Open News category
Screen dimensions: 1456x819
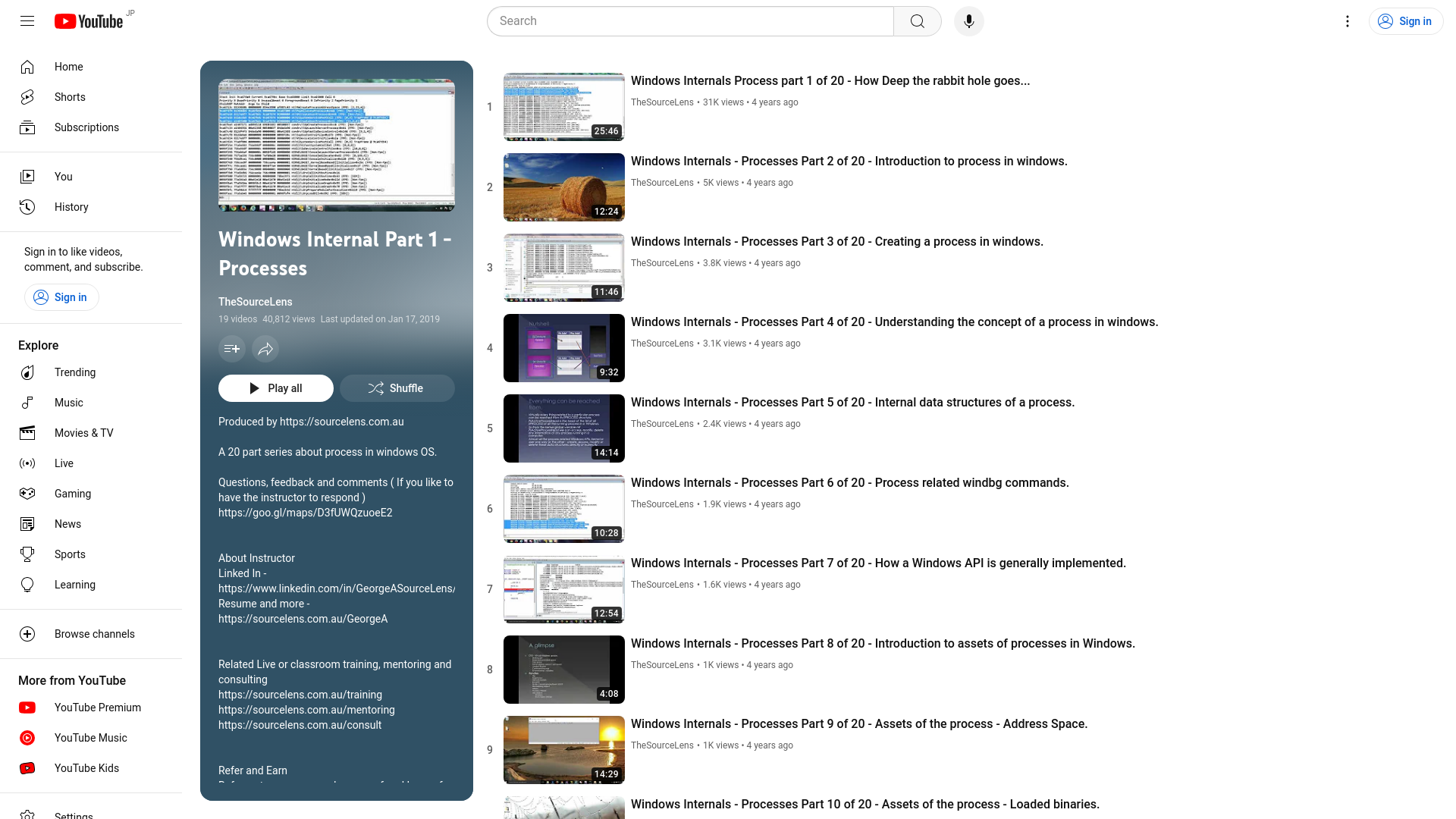point(91,524)
